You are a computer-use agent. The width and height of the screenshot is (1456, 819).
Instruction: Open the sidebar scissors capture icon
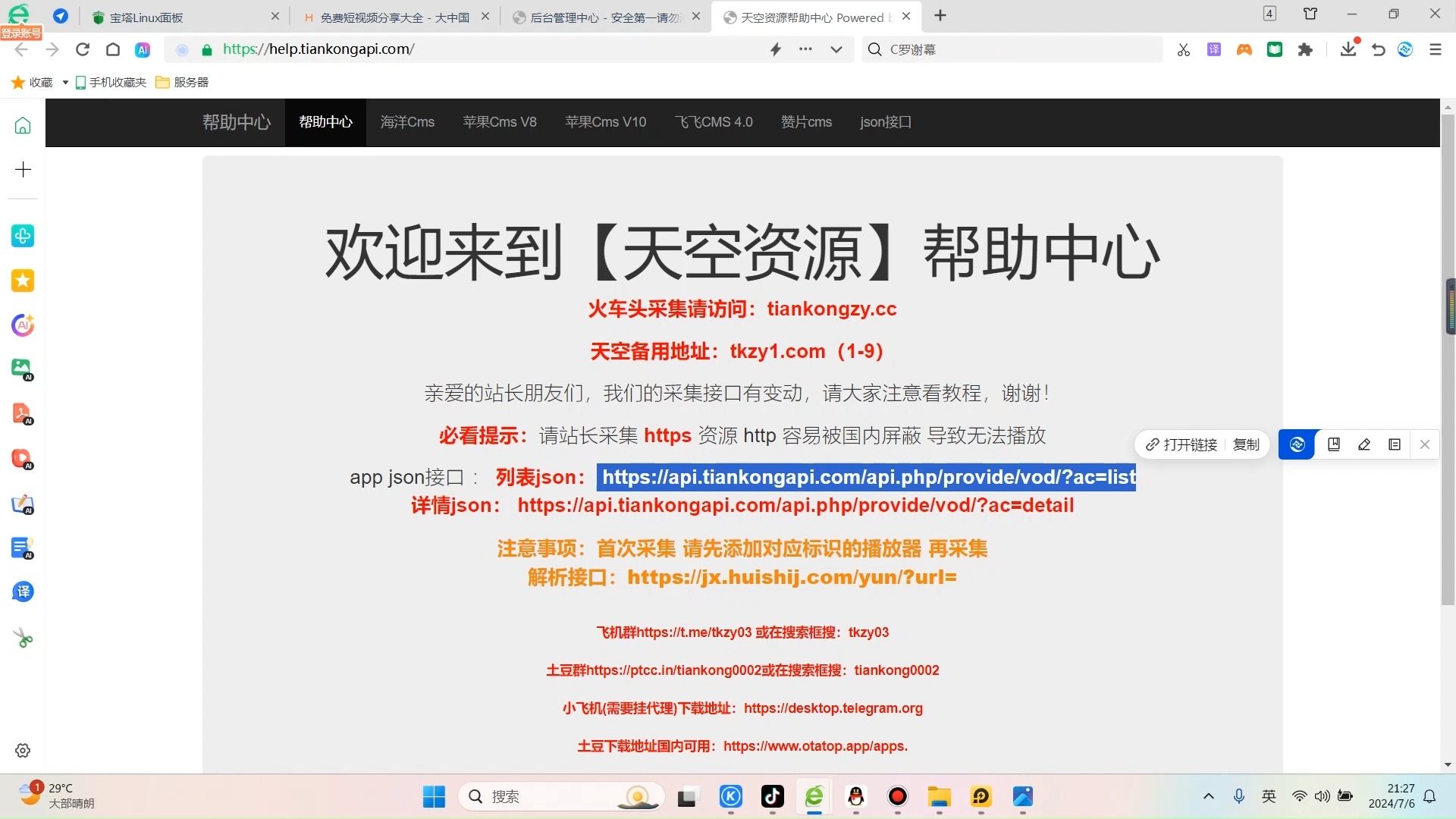23,639
